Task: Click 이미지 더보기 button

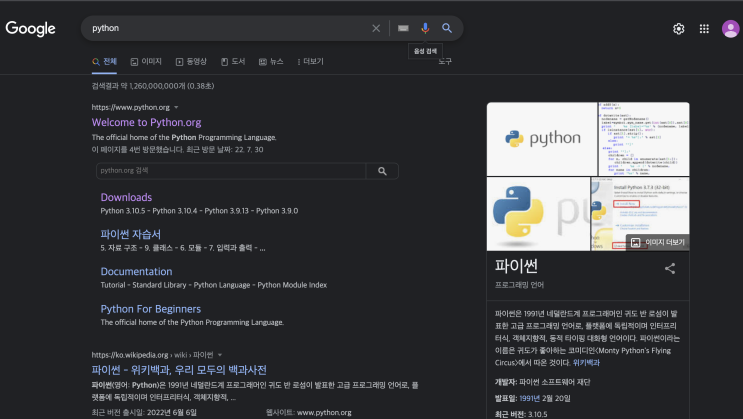Action: [658, 242]
